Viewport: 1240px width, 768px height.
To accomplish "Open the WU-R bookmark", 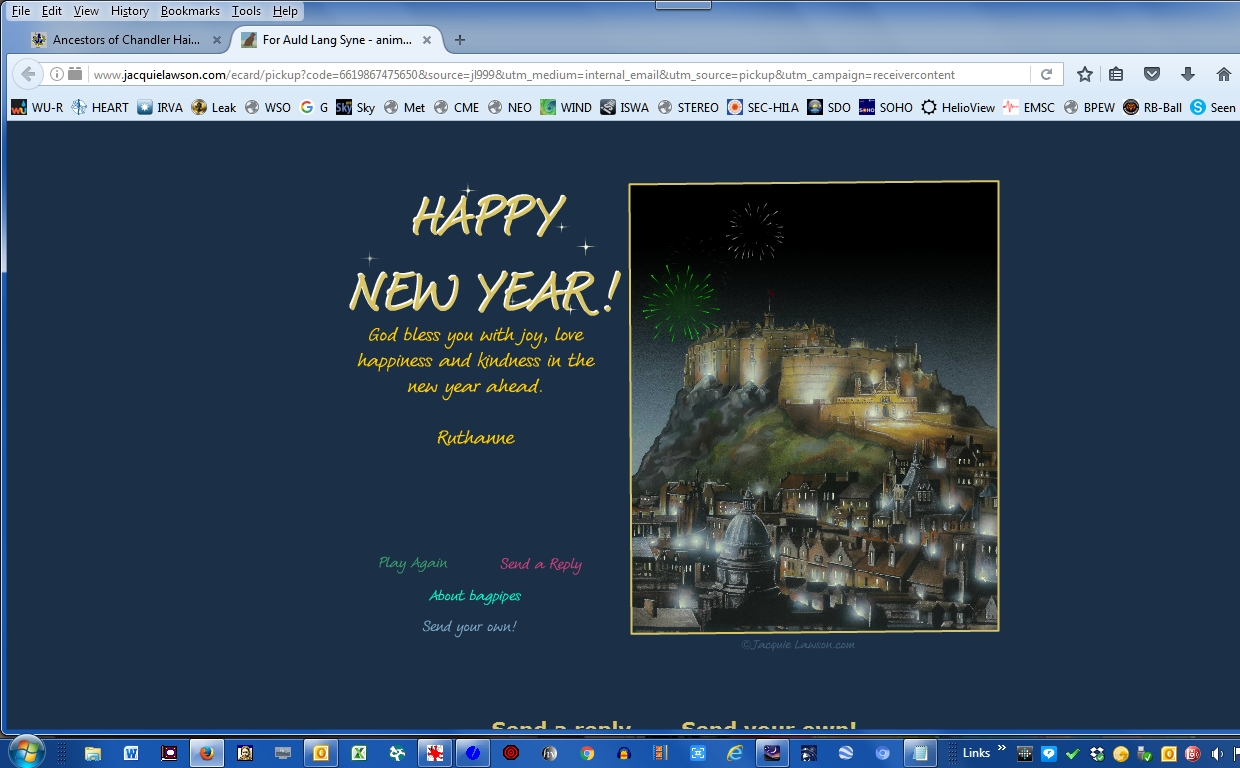I will [37, 107].
